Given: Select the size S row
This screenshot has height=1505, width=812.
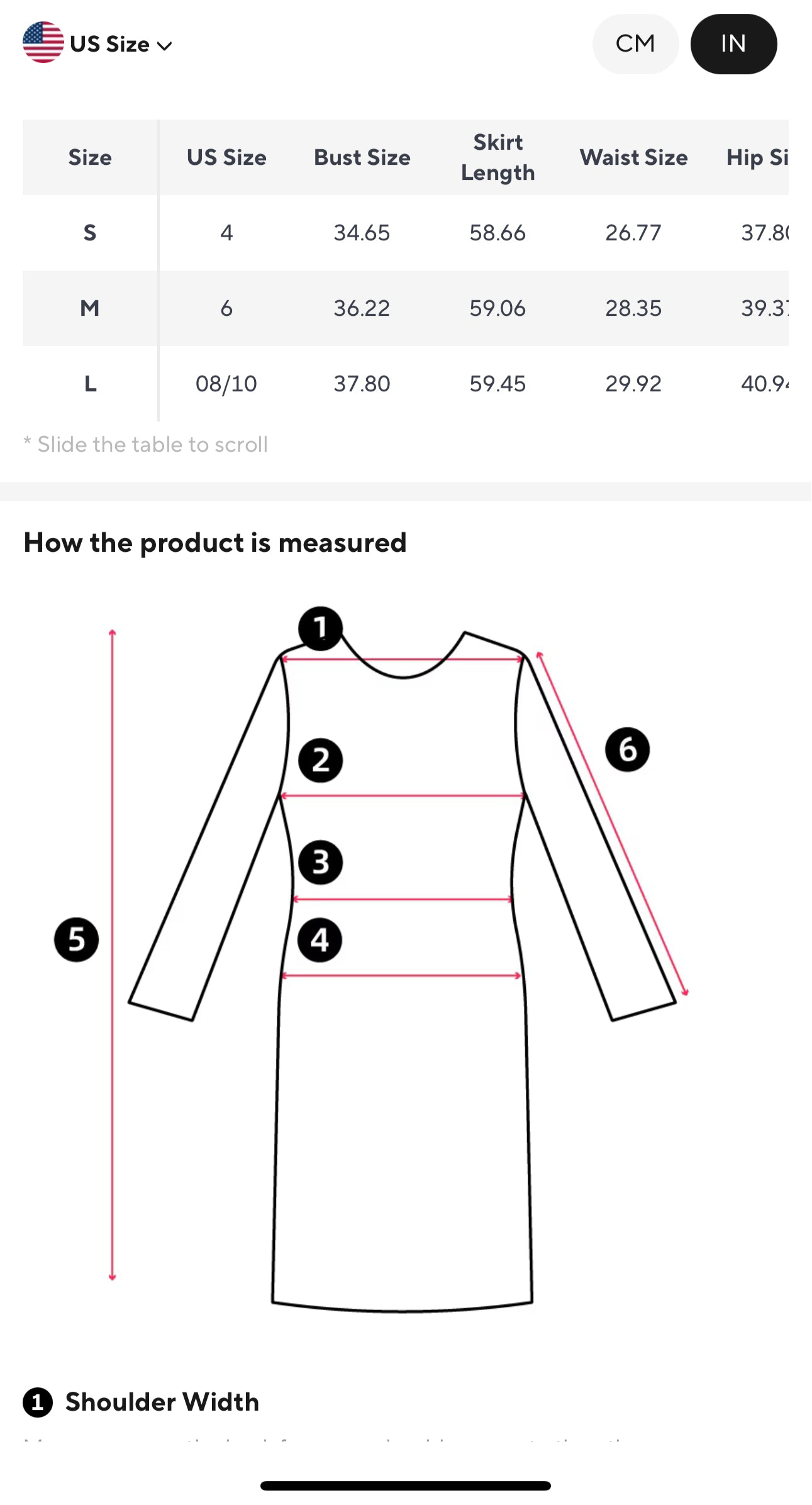Looking at the screenshot, I should [x=90, y=233].
